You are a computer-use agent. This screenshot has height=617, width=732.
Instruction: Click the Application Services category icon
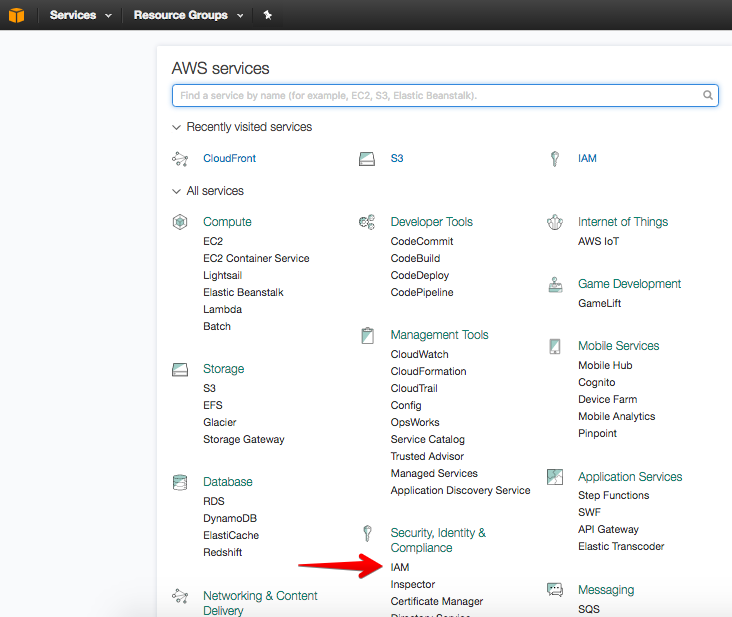[x=555, y=477]
